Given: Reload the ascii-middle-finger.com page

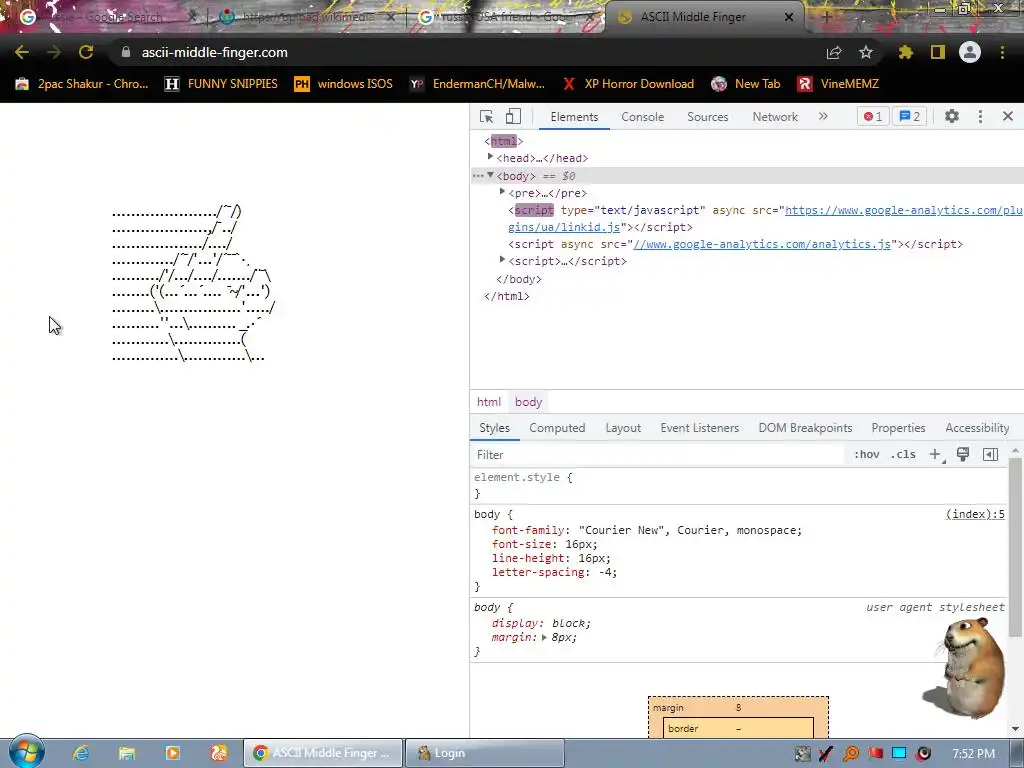Looking at the screenshot, I should pos(86,52).
